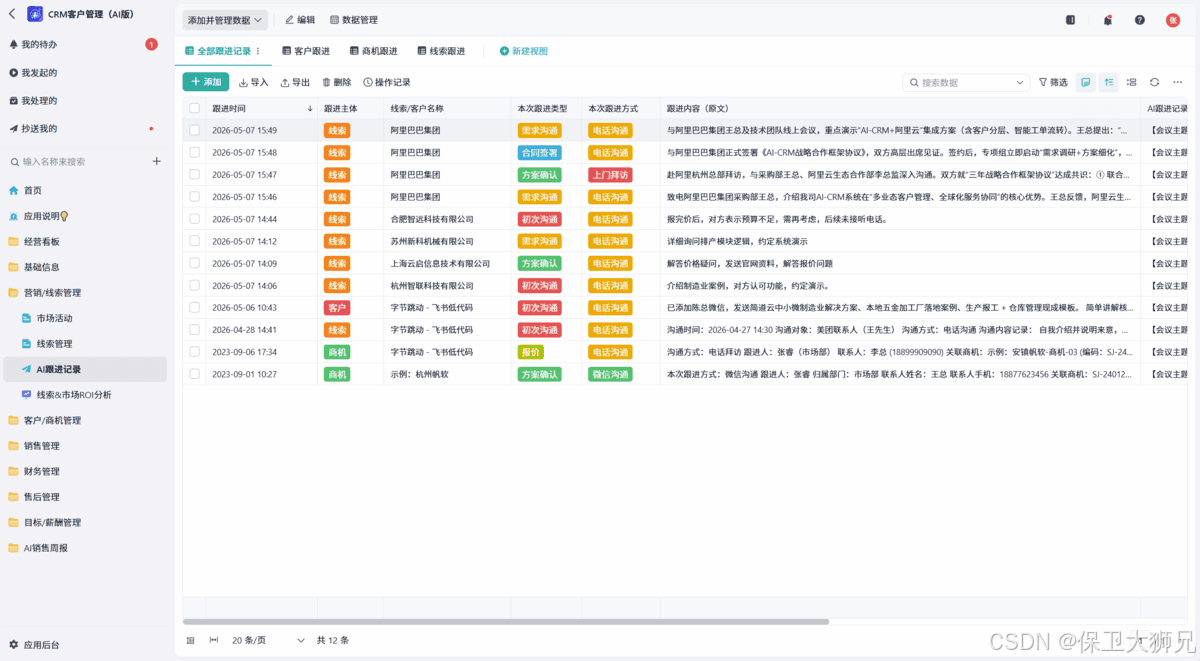Switch to the 线索跟进 view tab
The width and height of the screenshot is (1200, 661).
coord(441,51)
